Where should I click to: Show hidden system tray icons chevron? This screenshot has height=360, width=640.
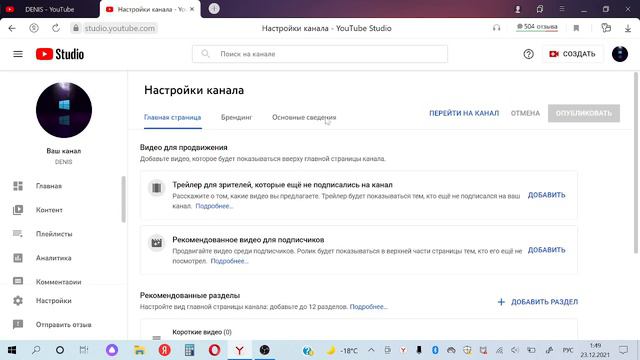pyautogui.click(x=371, y=350)
